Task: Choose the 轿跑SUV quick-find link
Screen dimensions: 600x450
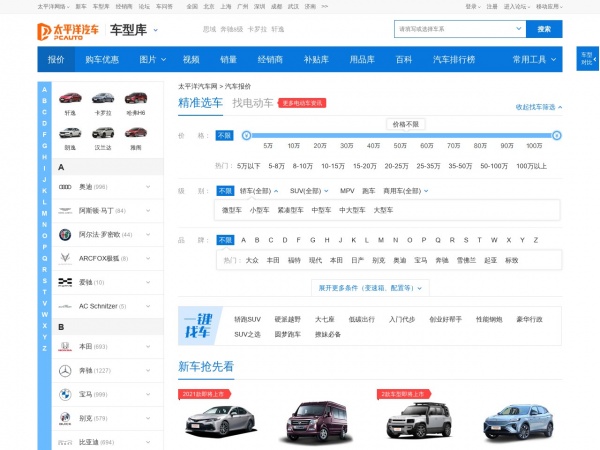Action: point(247,319)
